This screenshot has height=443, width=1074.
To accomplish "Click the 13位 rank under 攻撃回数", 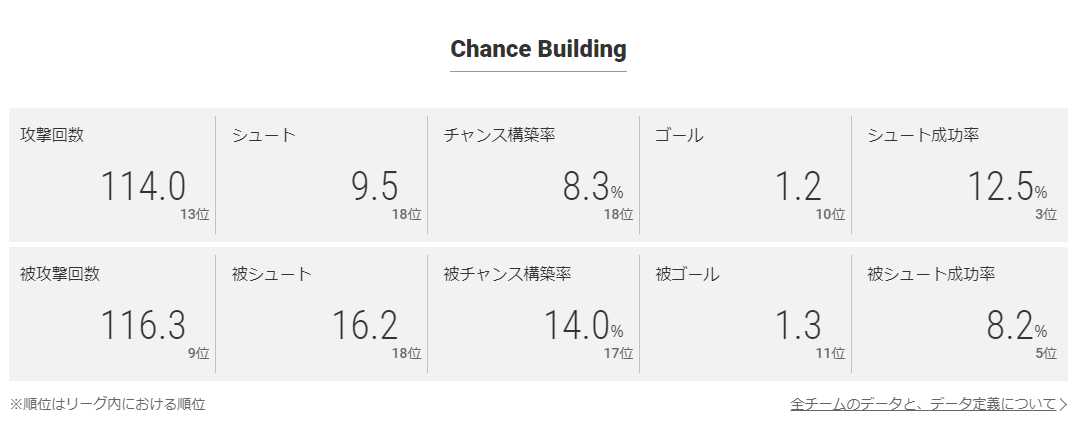I will (x=195, y=214).
